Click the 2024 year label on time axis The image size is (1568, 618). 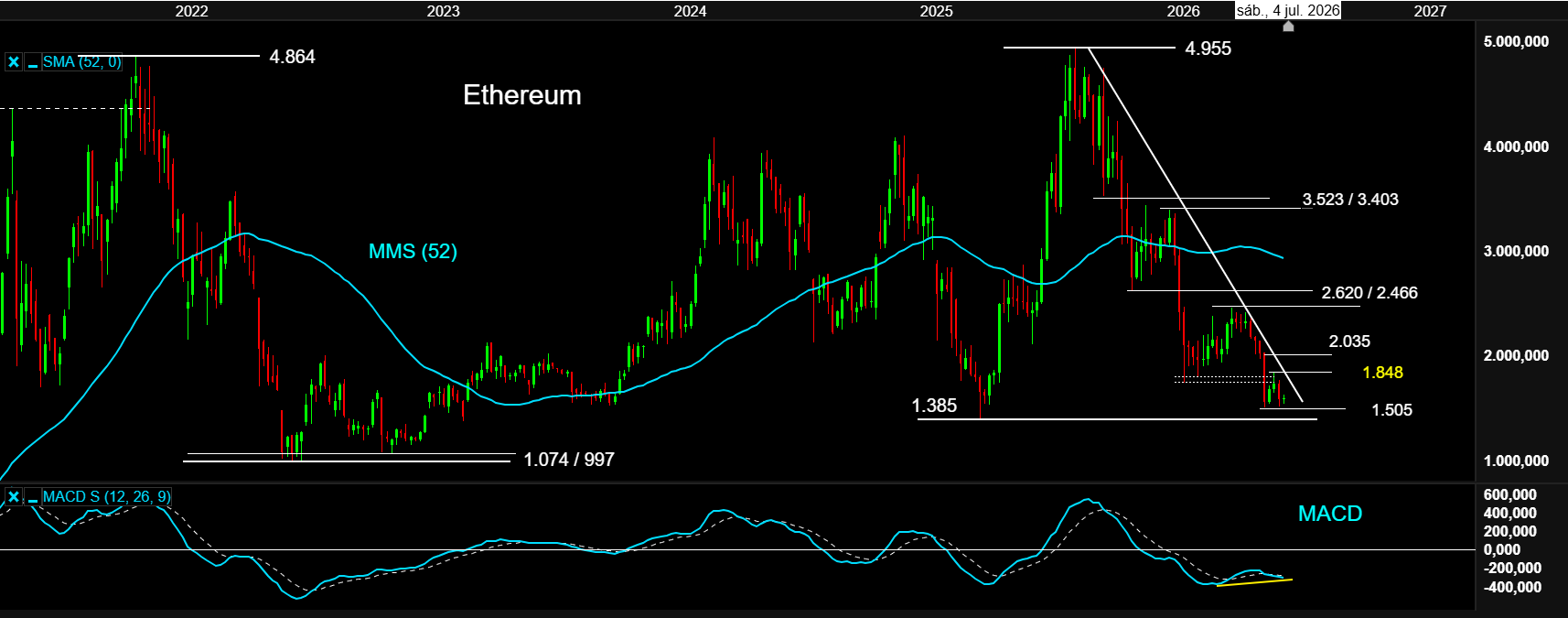tap(690, 11)
